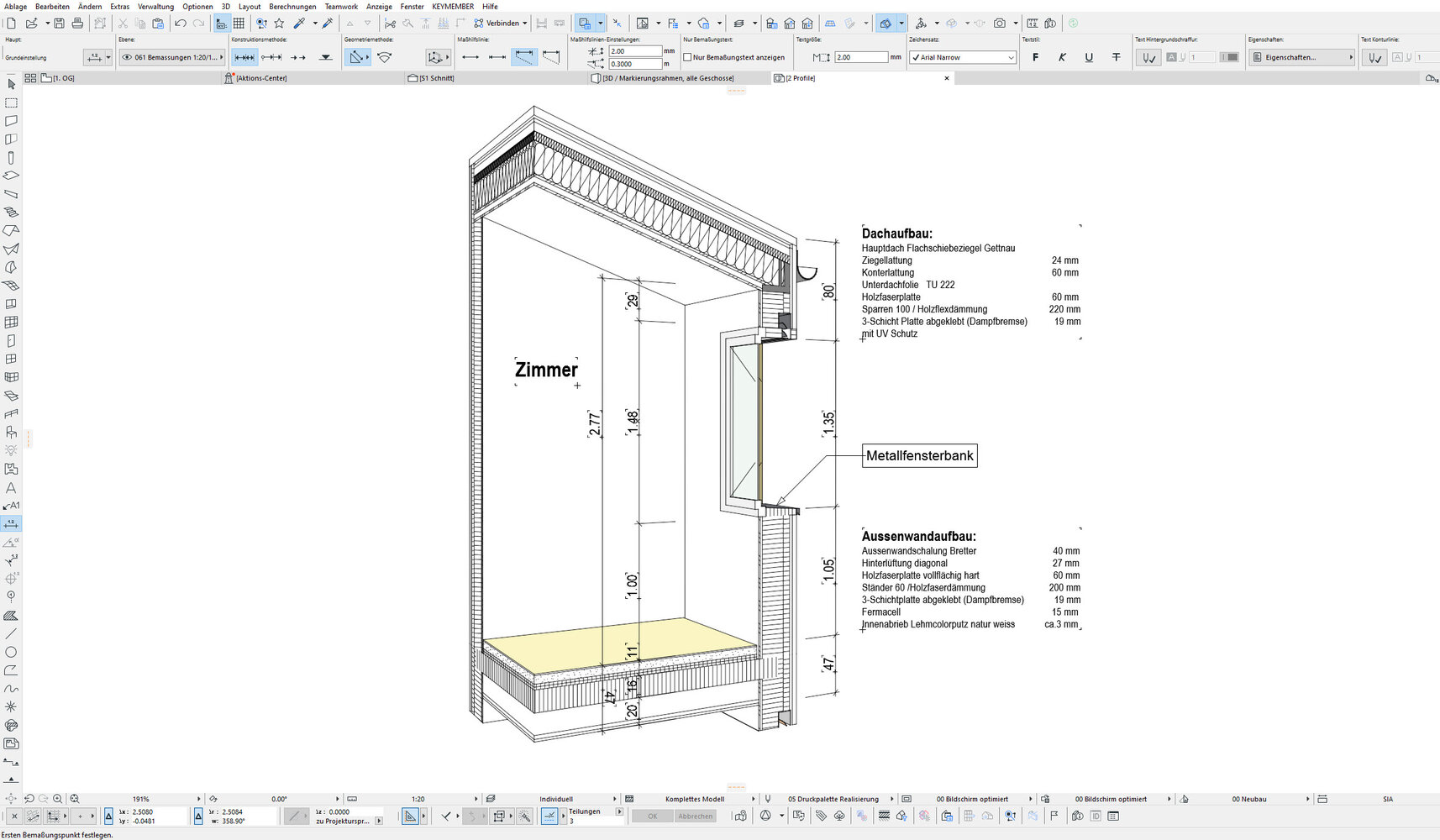This screenshot has height=840, width=1440.
Task: Click the tab overview grid icon
Action: [30, 78]
